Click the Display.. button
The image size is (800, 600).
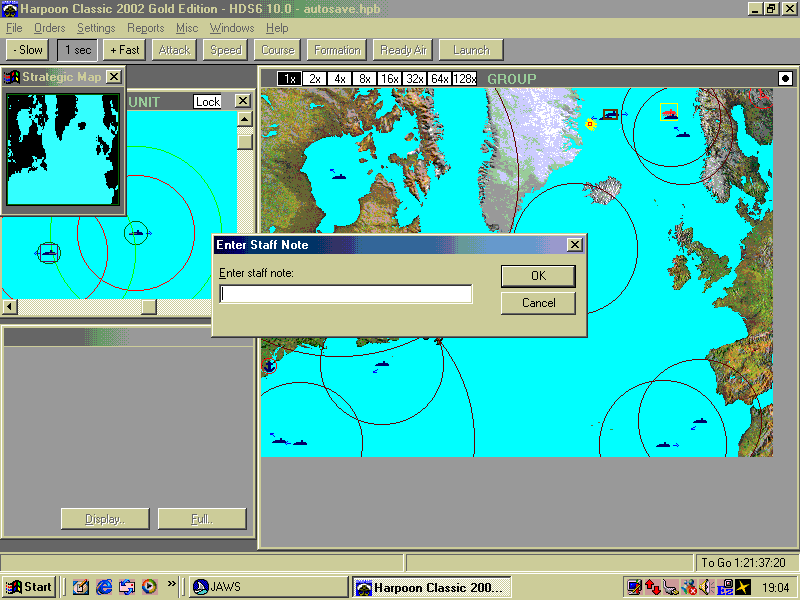(x=105, y=519)
